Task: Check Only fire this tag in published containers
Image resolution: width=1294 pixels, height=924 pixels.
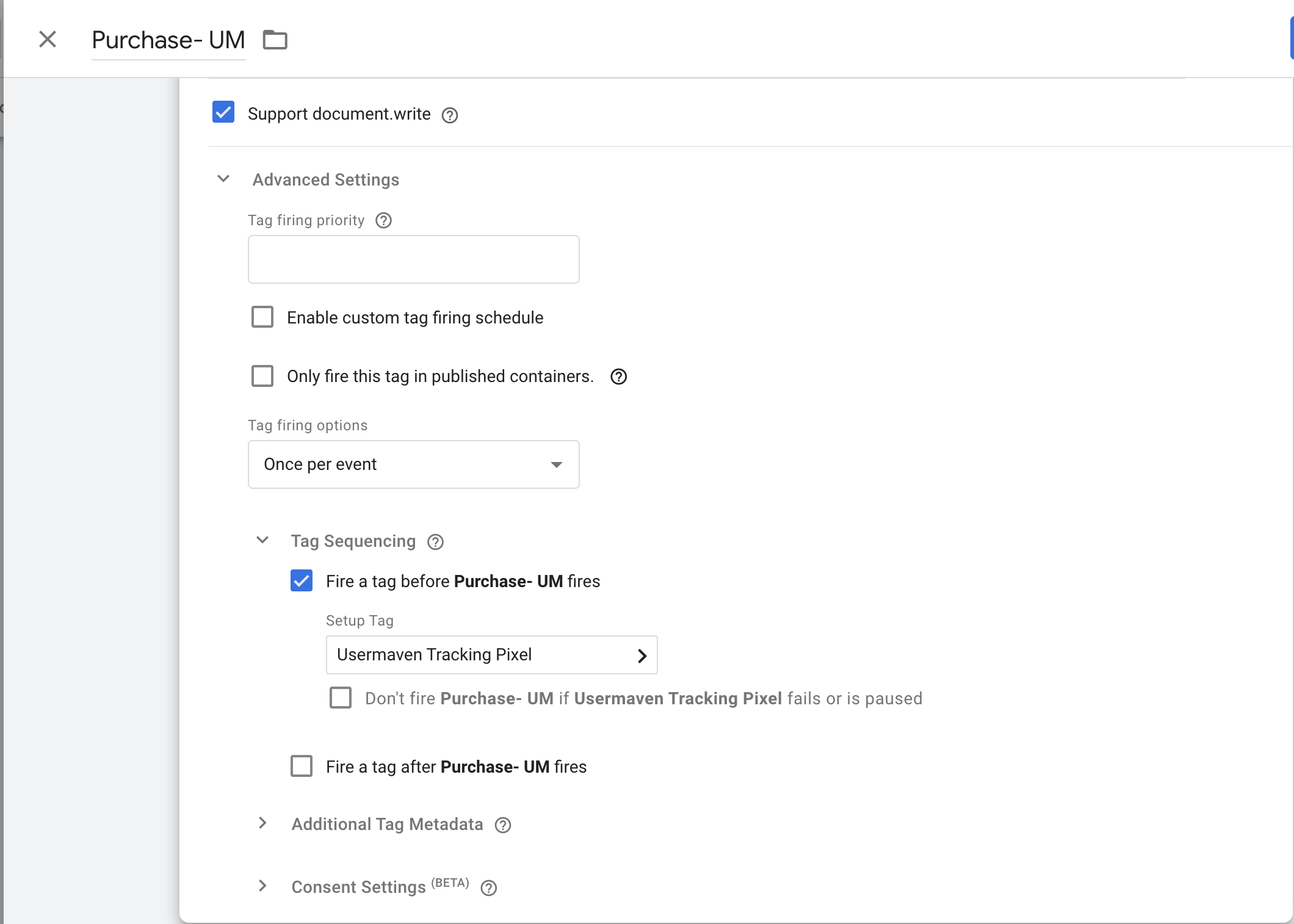Action: (x=262, y=376)
